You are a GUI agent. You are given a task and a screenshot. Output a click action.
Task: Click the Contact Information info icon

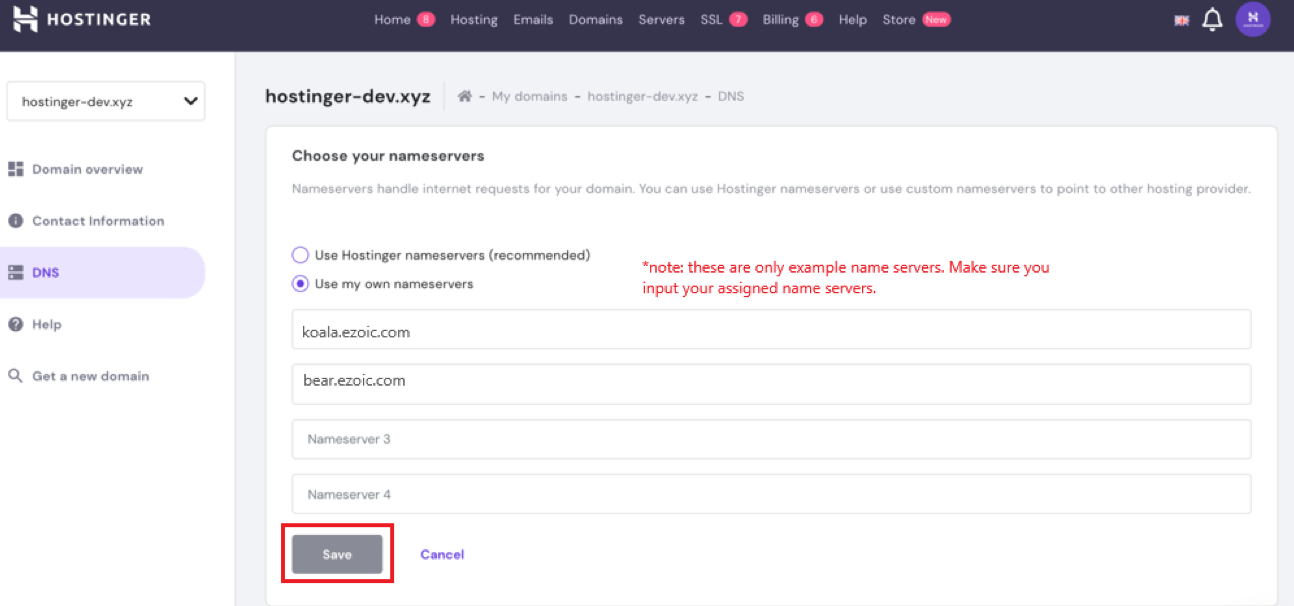tap(16, 221)
